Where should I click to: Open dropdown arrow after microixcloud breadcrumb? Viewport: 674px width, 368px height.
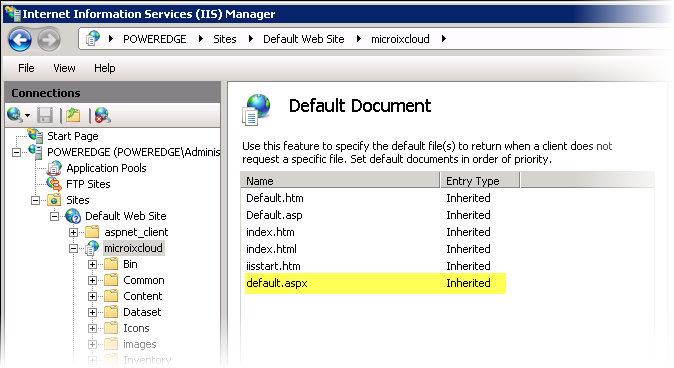coord(444,39)
